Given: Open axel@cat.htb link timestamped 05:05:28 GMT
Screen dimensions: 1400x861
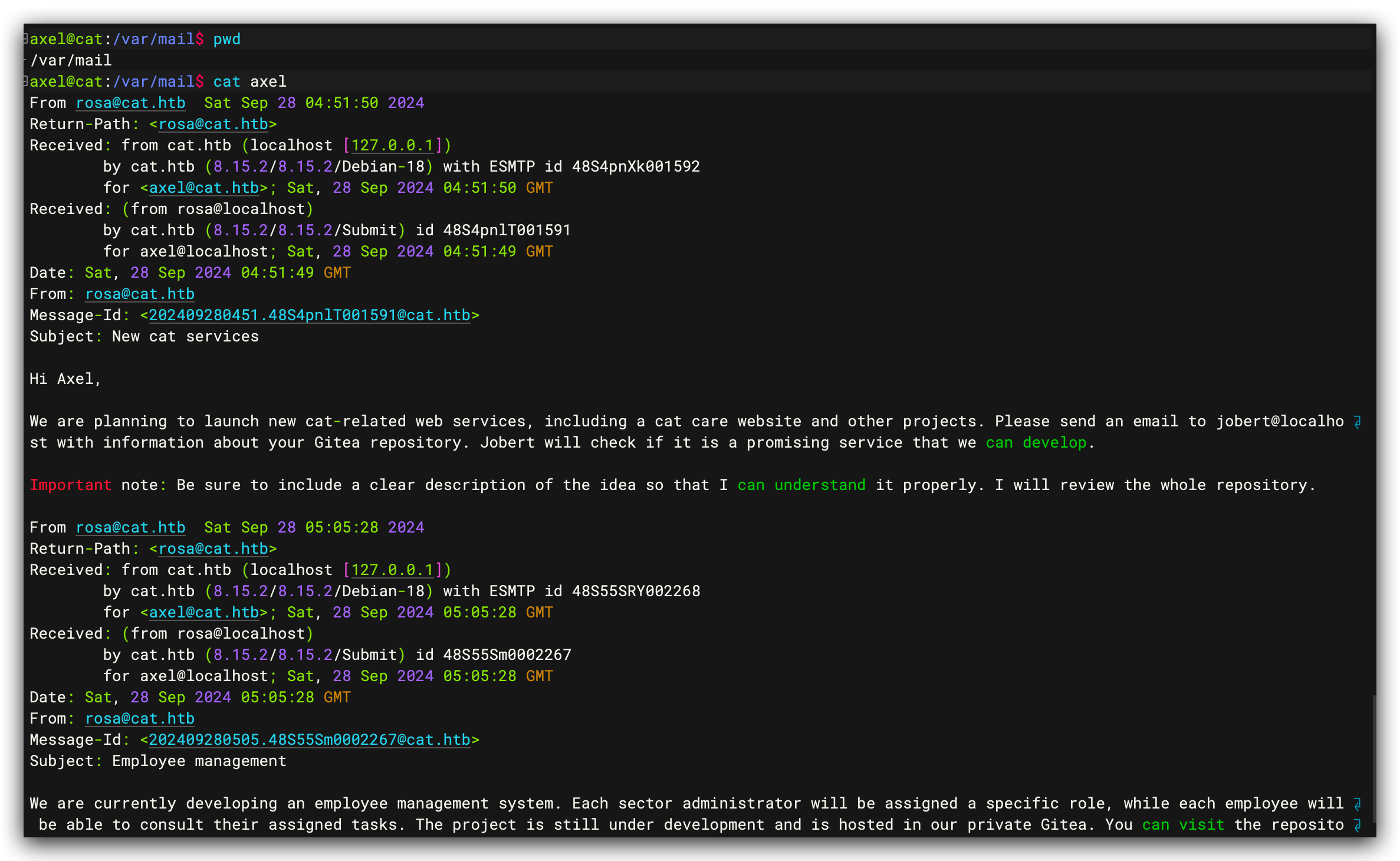Looking at the screenshot, I should (x=204, y=613).
